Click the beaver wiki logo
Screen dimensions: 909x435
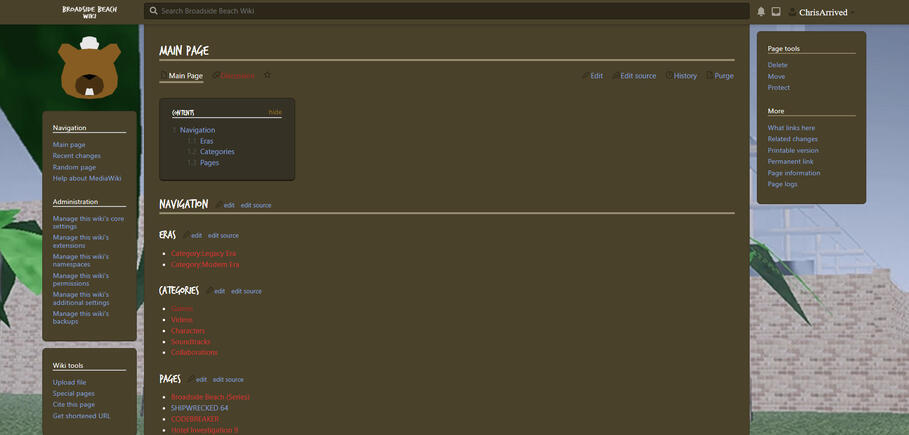[89, 68]
